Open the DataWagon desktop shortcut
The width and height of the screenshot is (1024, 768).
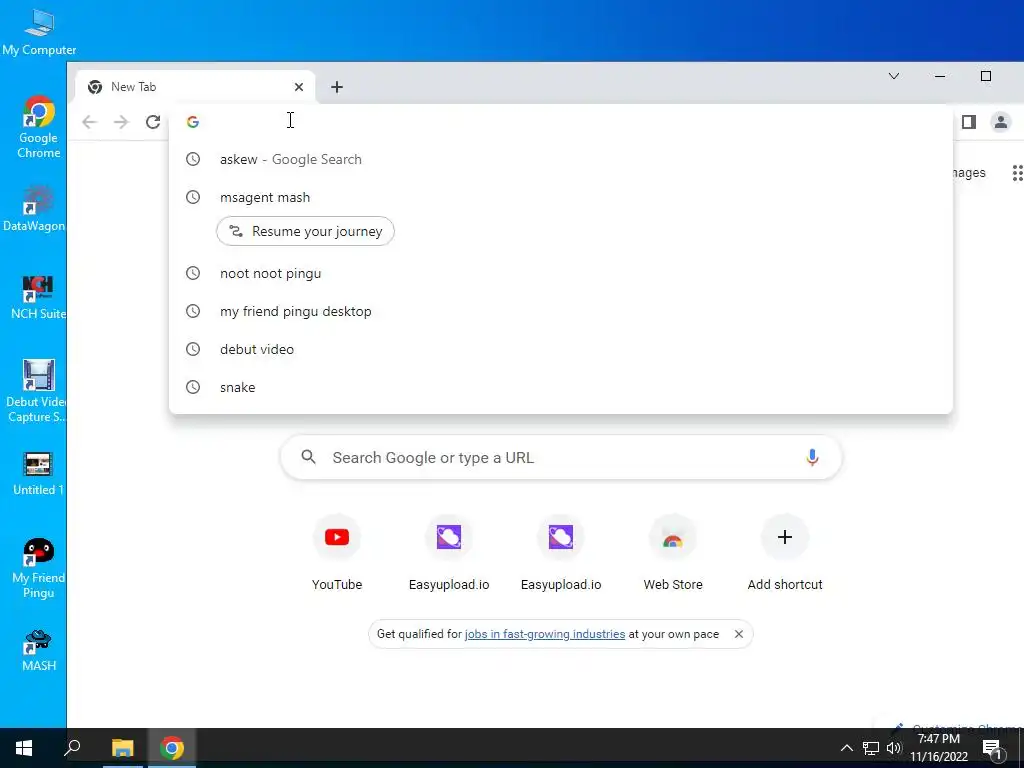(x=34, y=209)
